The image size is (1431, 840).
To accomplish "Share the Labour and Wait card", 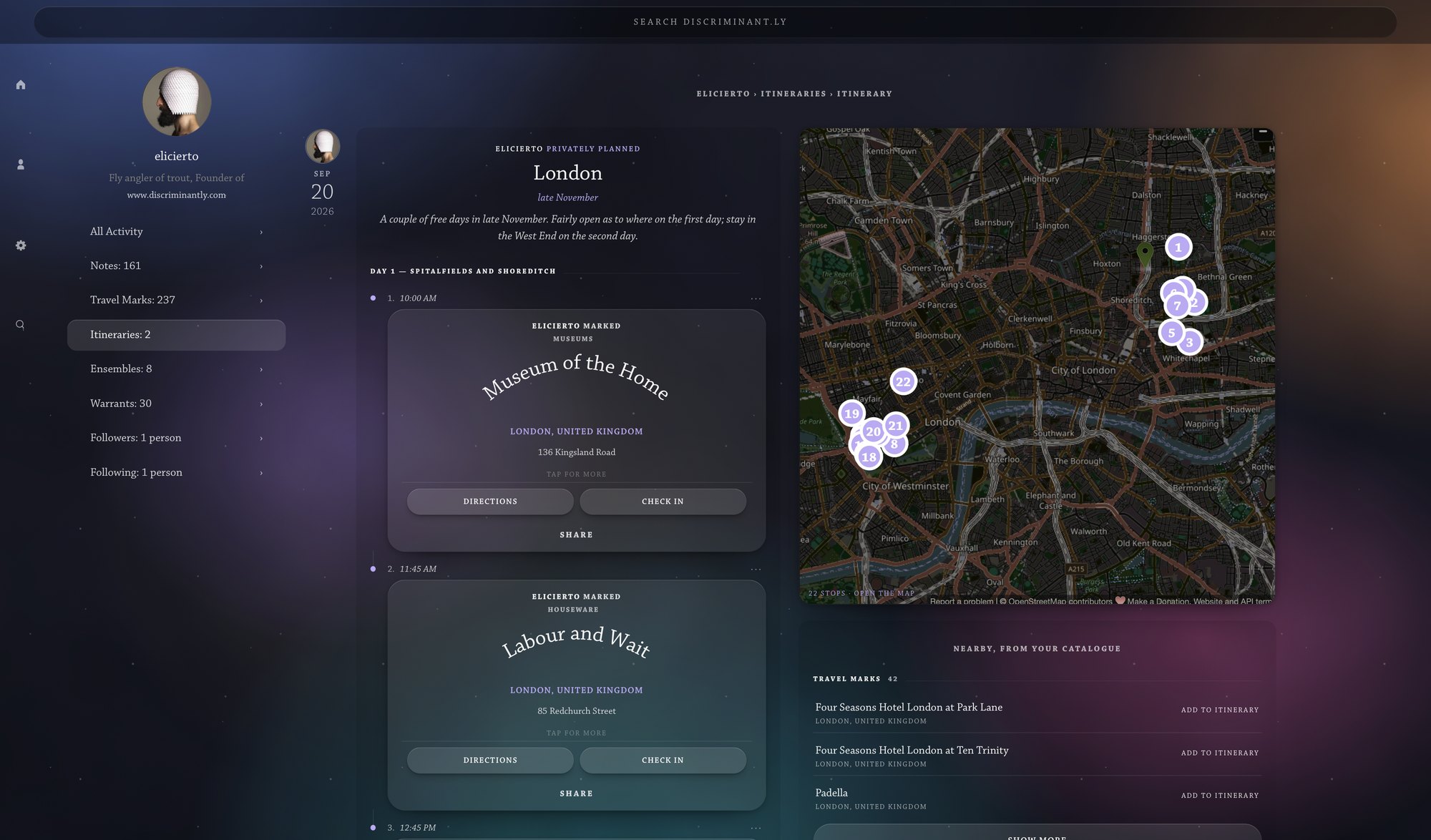I will tap(576, 793).
